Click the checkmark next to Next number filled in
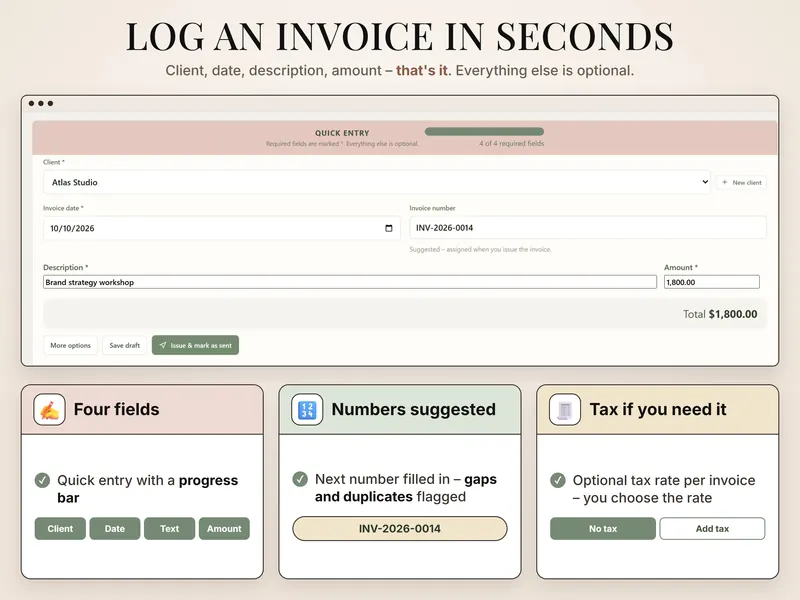Image resolution: width=800 pixels, height=600 pixels. pos(300,479)
